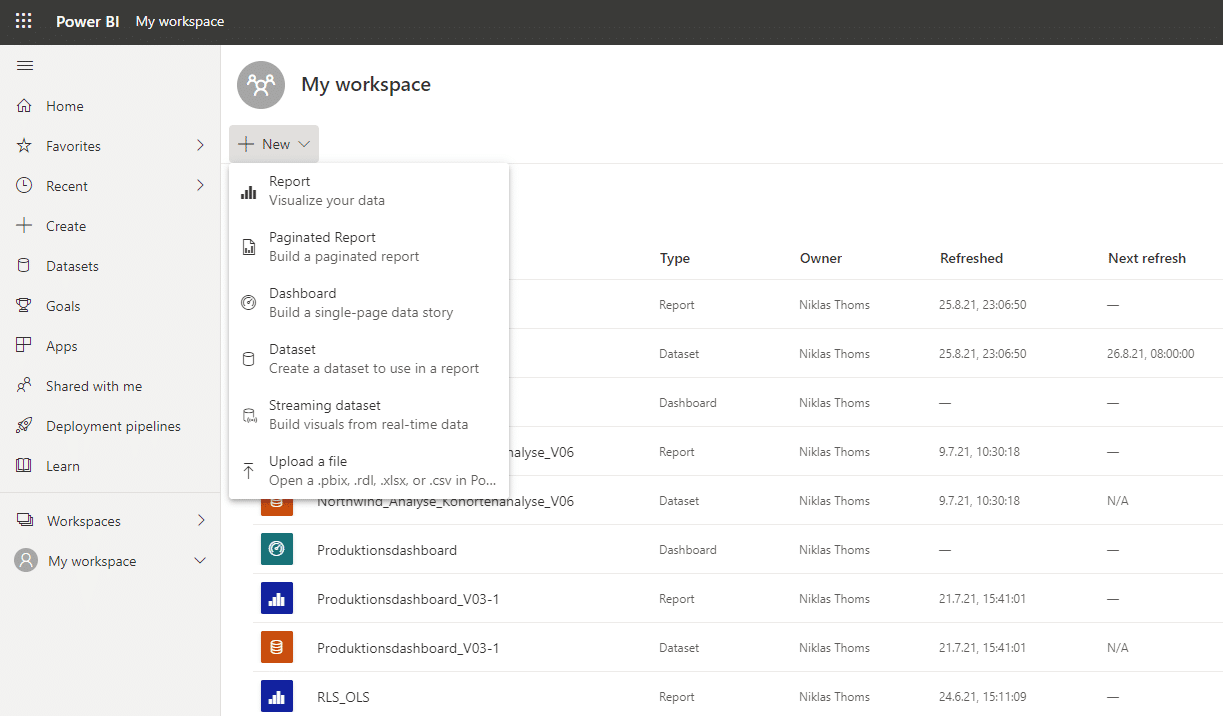Click the Shared with me person icon
The image size is (1223, 716).
[25, 386]
